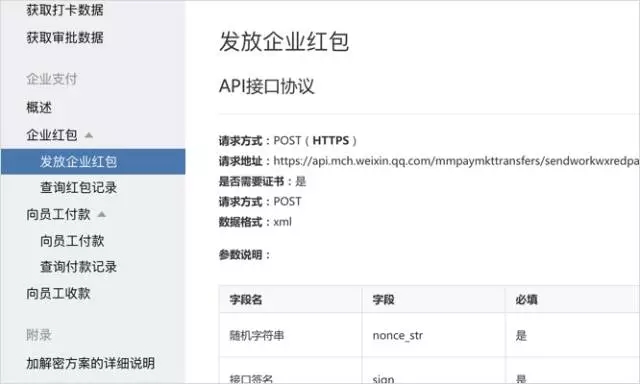Open 加解密方案的详细说明 appendix page
This screenshot has height=384, width=640.
[x=91, y=363]
